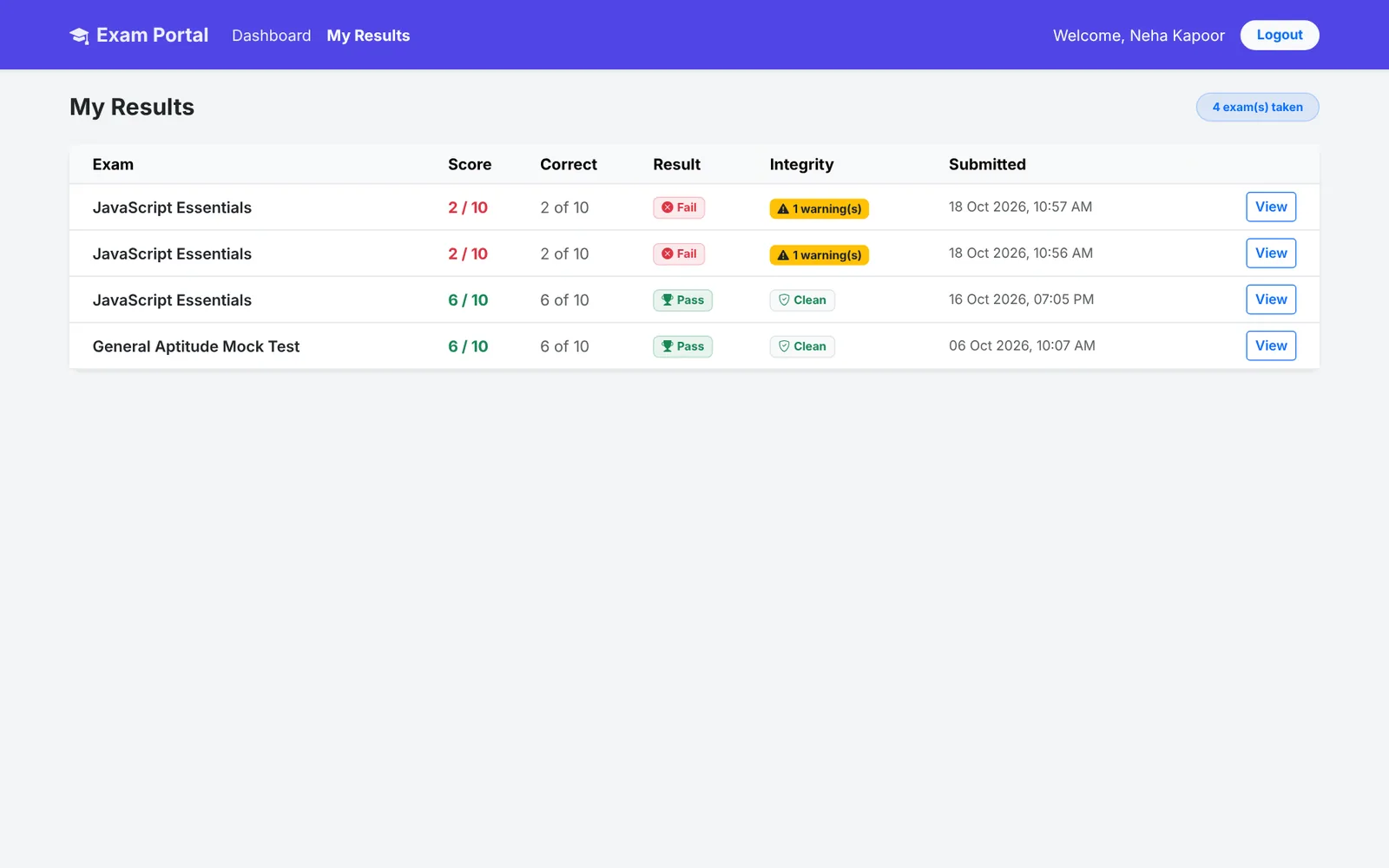
Task: Click the graduation cap logo icon
Action: (79, 36)
